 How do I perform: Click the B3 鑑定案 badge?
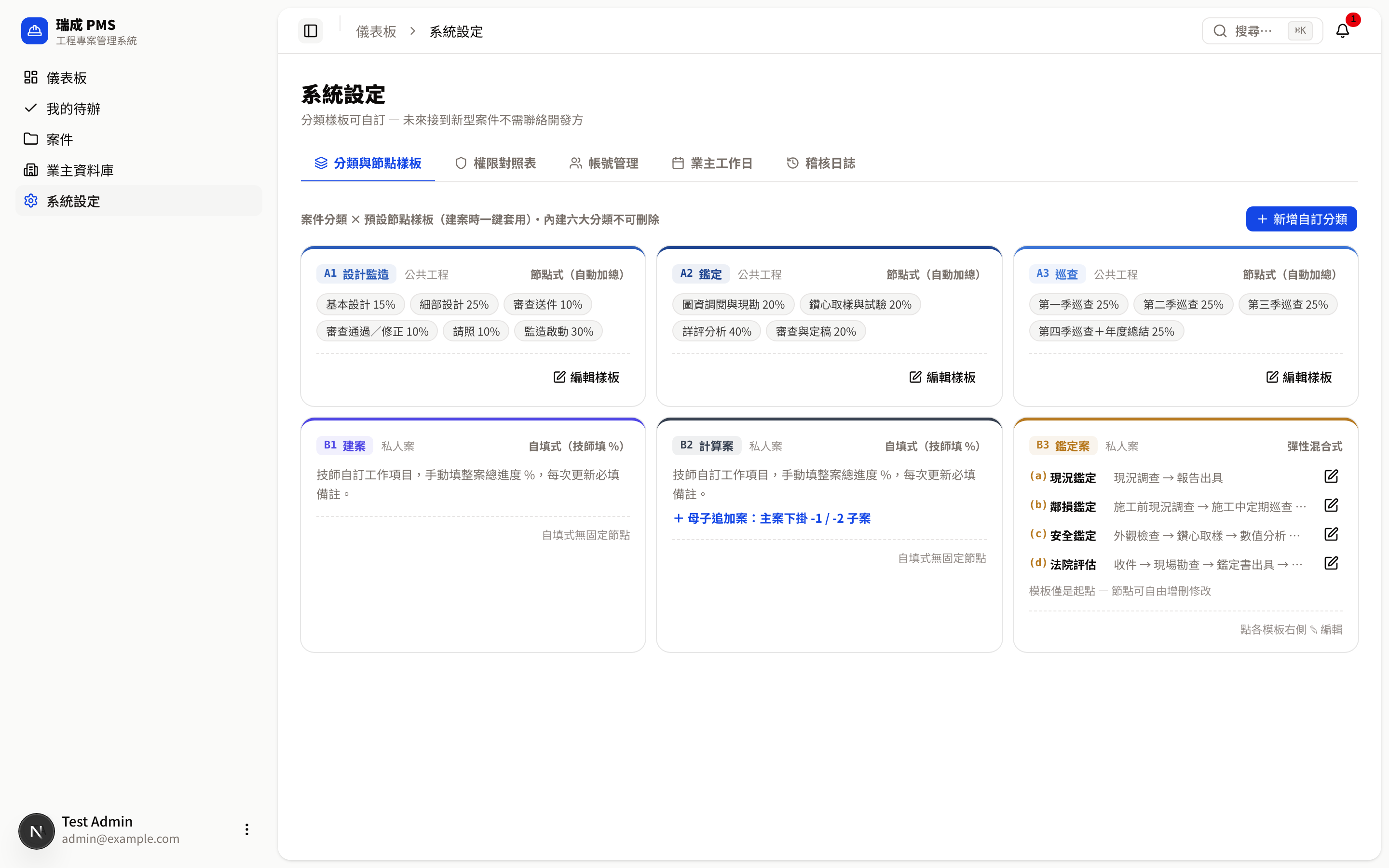click(x=1063, y=446)
